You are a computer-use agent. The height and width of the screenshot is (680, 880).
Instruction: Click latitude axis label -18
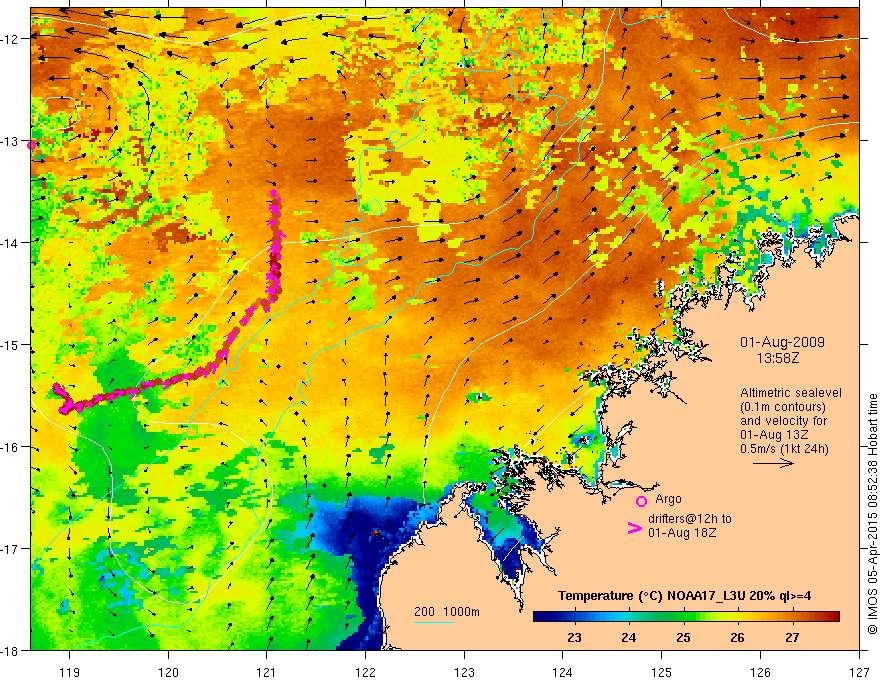tap(10, 651)
